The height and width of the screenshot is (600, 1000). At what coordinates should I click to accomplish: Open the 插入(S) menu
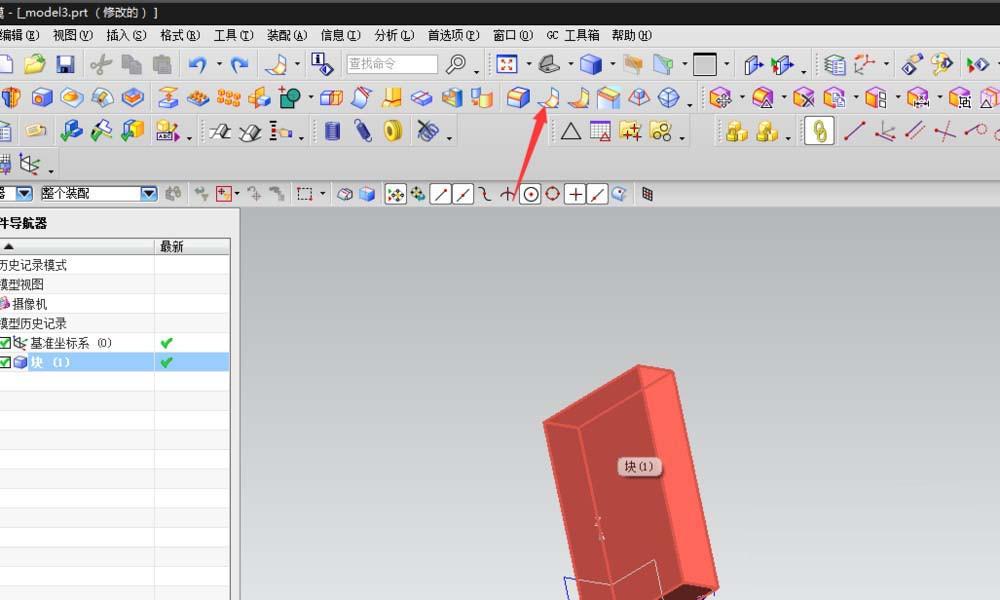coord(125,35)
